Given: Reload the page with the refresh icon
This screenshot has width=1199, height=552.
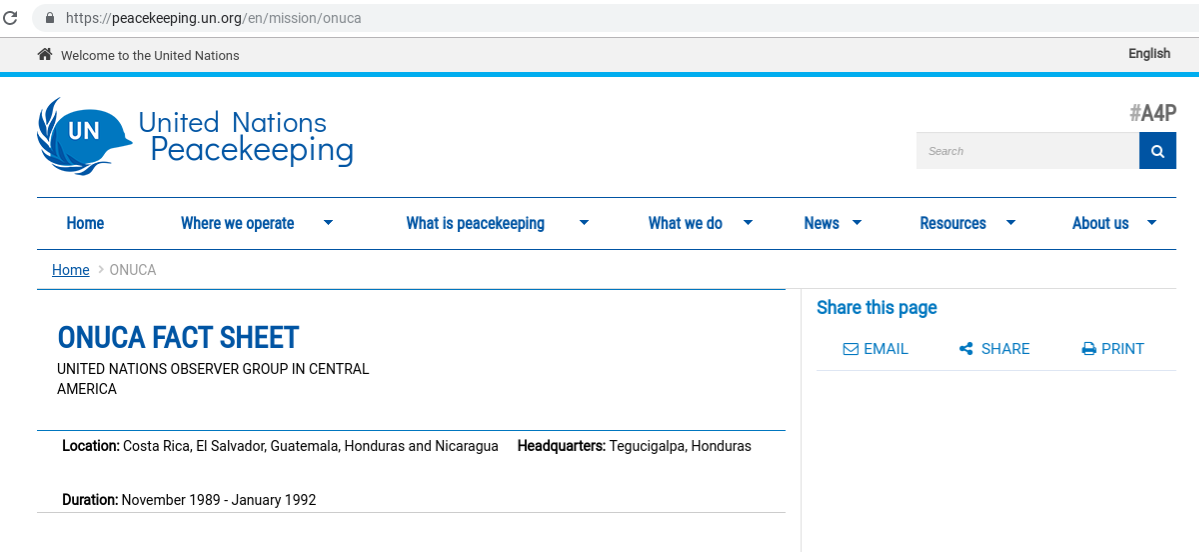Looking at the screenshot, I should [10, 17].
